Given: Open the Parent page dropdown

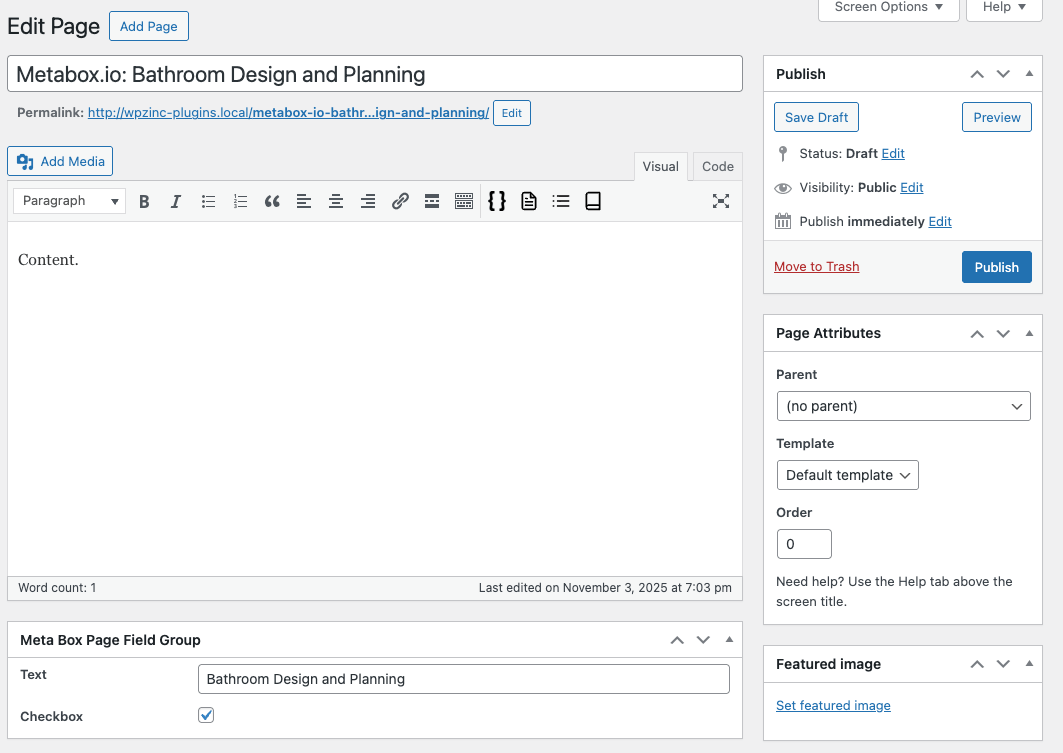Looking at the screenshot, I should click(903, 406).
